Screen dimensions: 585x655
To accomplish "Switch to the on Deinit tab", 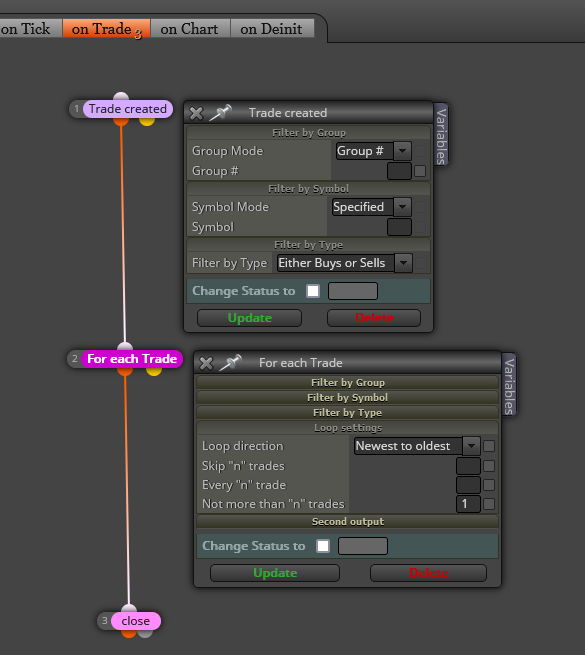I will click(x=272, y=29).
